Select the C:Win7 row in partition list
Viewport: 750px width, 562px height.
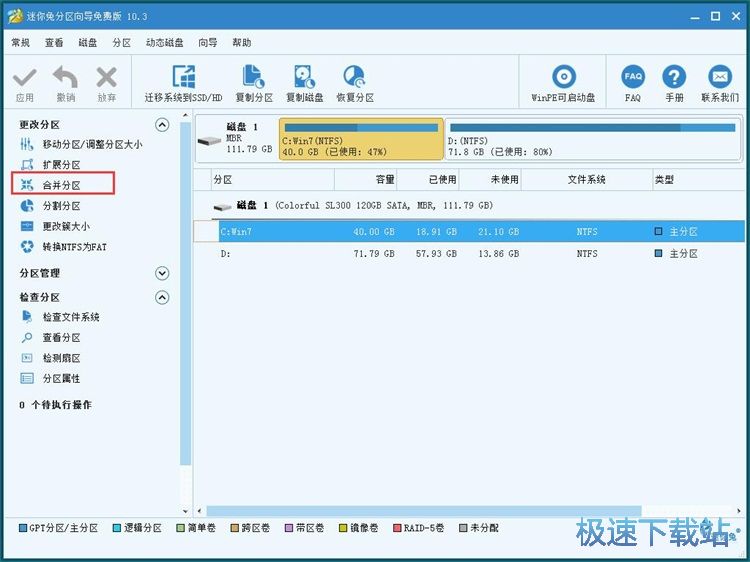(x=469, y=231)
